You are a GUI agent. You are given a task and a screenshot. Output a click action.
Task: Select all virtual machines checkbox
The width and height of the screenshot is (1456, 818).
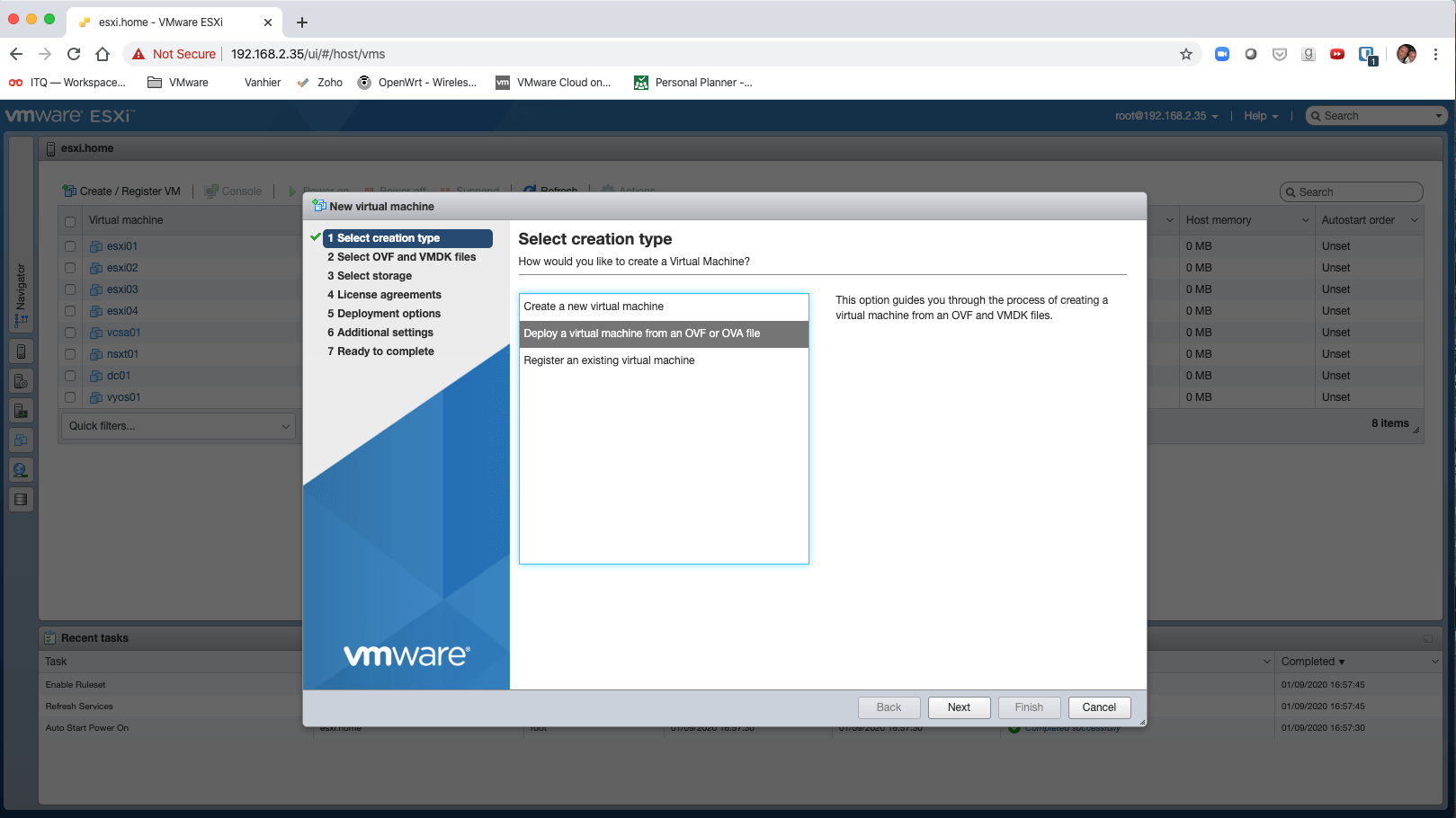click(x=70, y=221)
